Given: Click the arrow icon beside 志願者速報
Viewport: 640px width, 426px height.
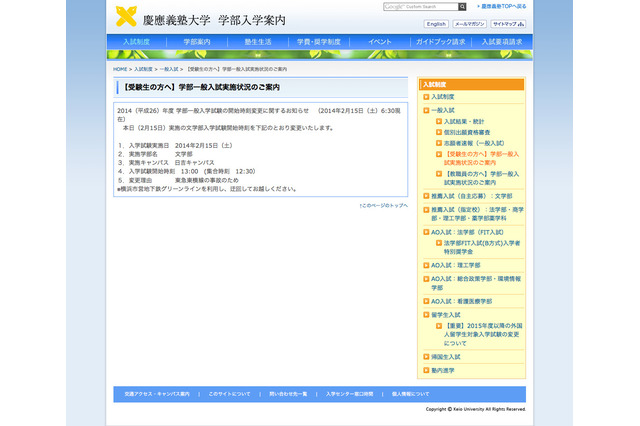Looking at the screenshot, I should (439, 143).
